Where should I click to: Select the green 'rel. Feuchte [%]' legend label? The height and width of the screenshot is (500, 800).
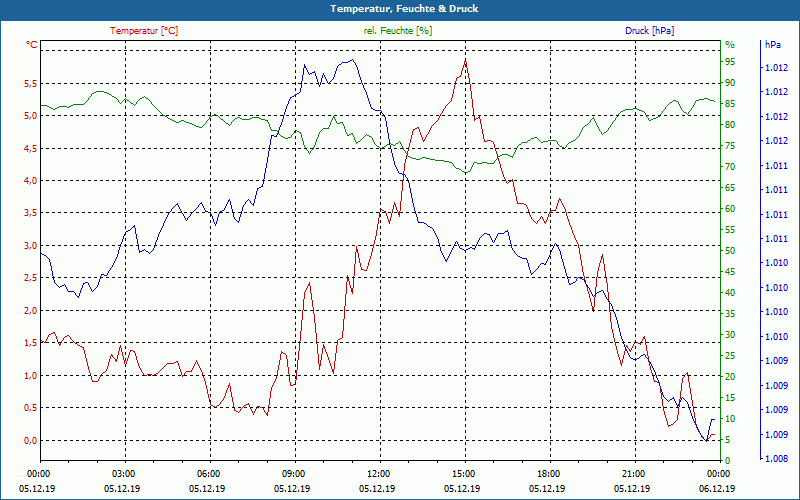[x=398, y=31]
